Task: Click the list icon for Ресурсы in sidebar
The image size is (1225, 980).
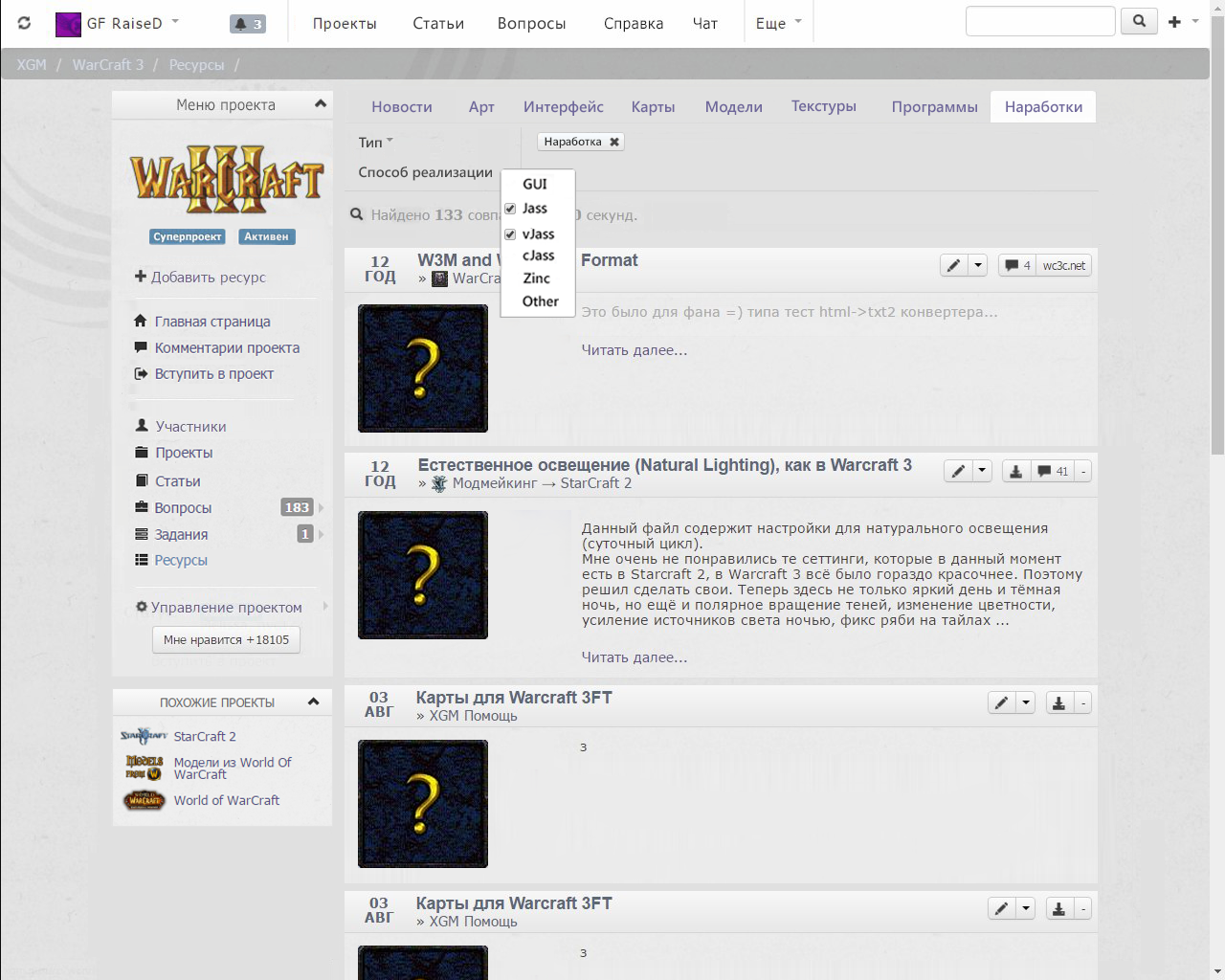Action: point(142,560)
